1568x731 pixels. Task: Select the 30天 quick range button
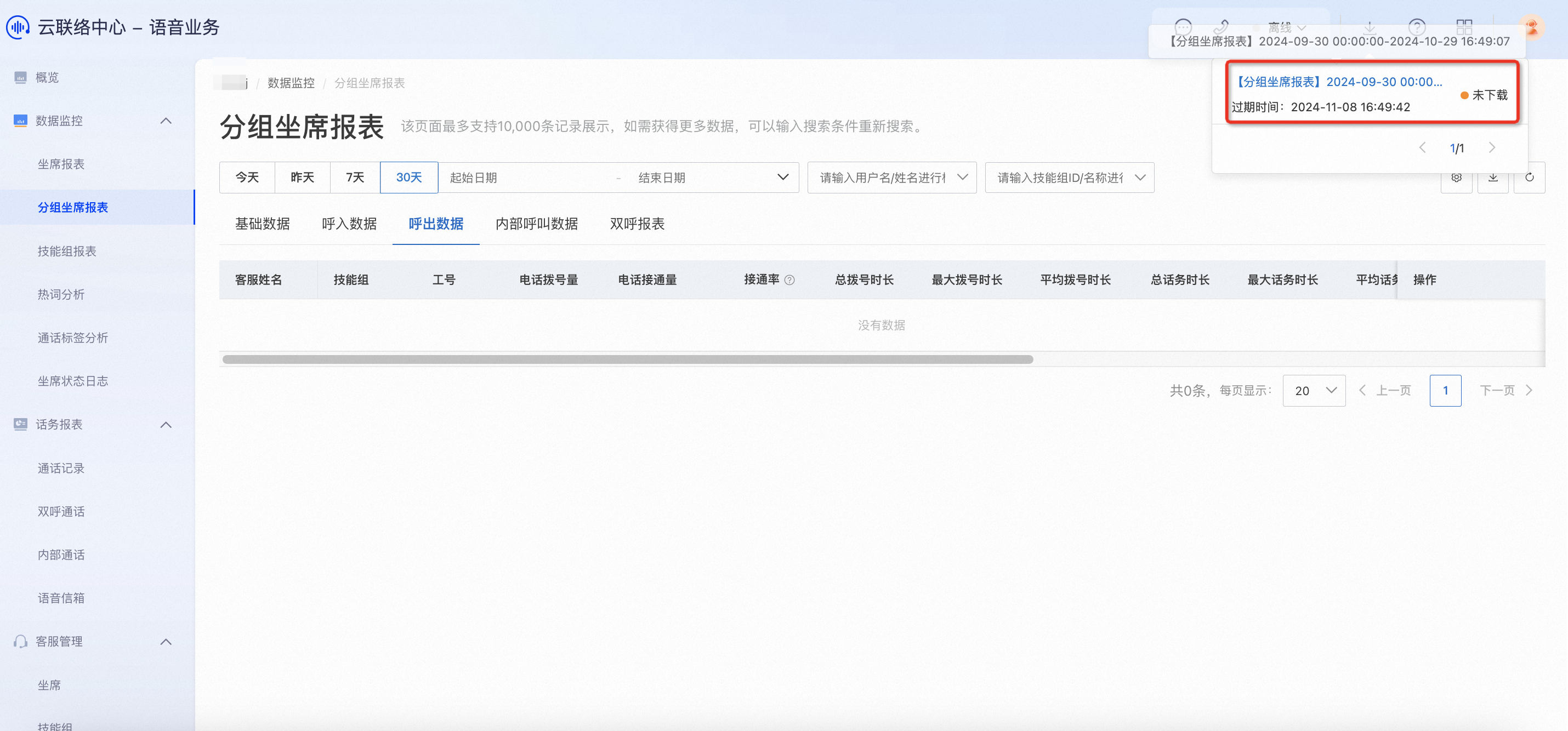tap(409, 178)
